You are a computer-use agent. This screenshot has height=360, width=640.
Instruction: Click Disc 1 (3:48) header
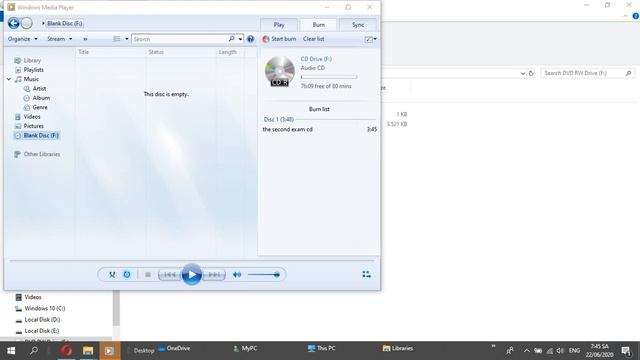pos(279,119)
